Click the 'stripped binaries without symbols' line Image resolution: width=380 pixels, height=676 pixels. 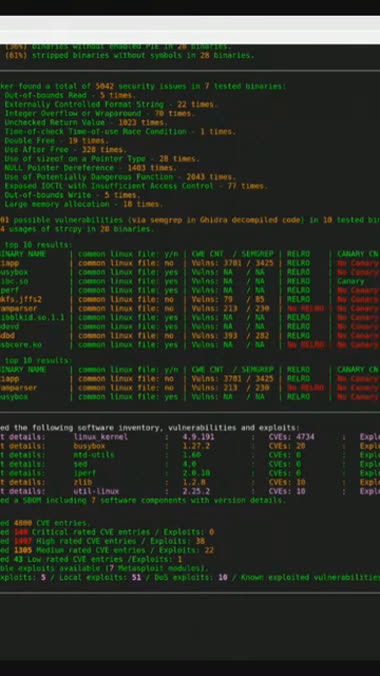129,56
